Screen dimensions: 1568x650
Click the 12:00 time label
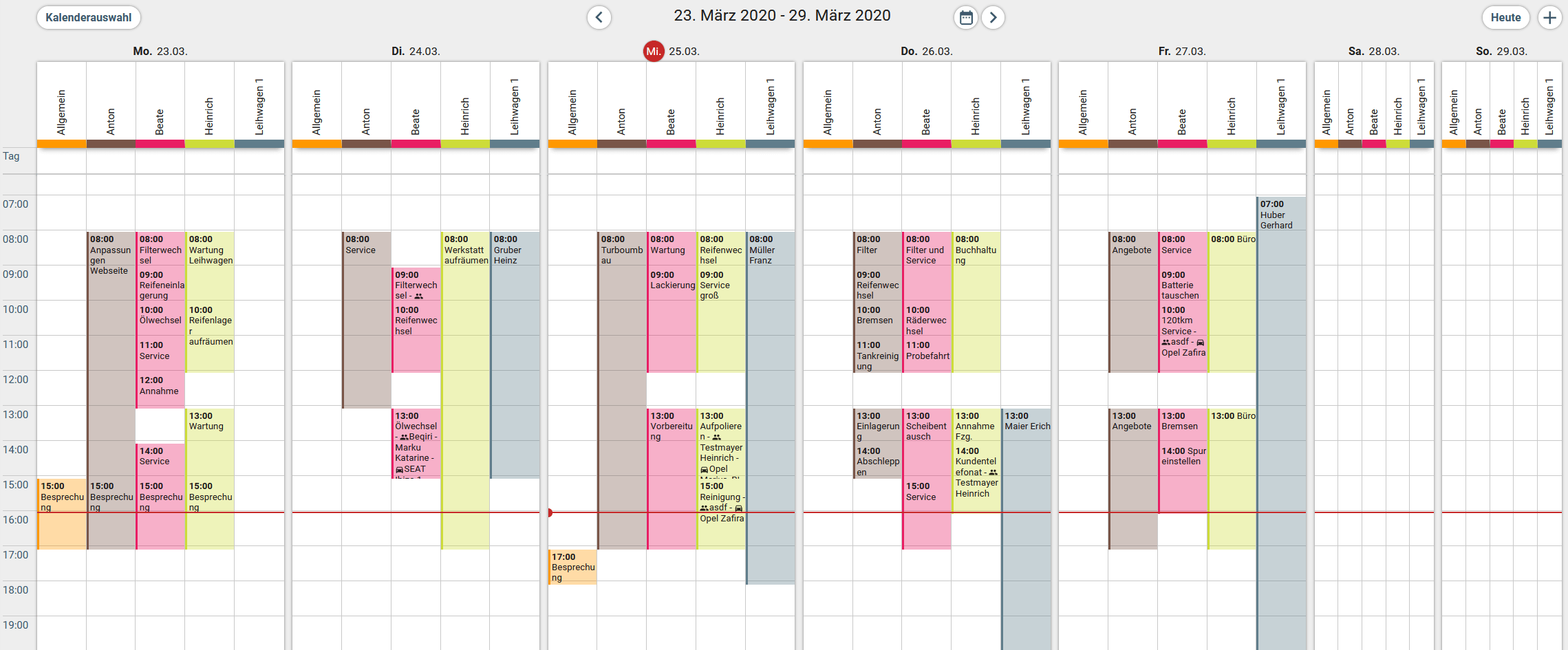[x=16, y=380]
